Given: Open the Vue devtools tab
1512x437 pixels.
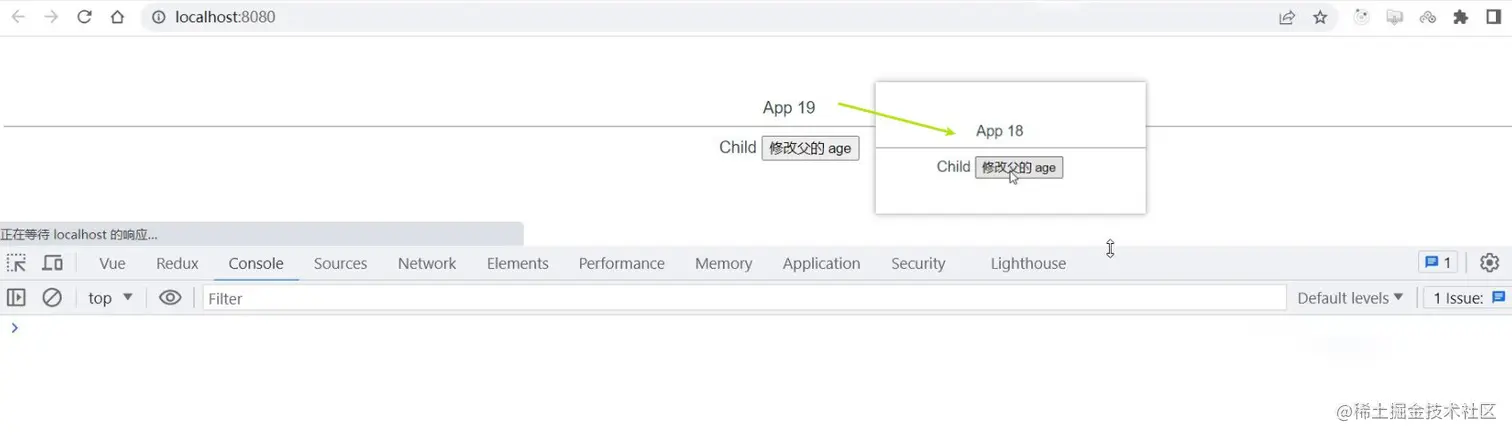Looking at the screenshot, I should coord(112,263).
